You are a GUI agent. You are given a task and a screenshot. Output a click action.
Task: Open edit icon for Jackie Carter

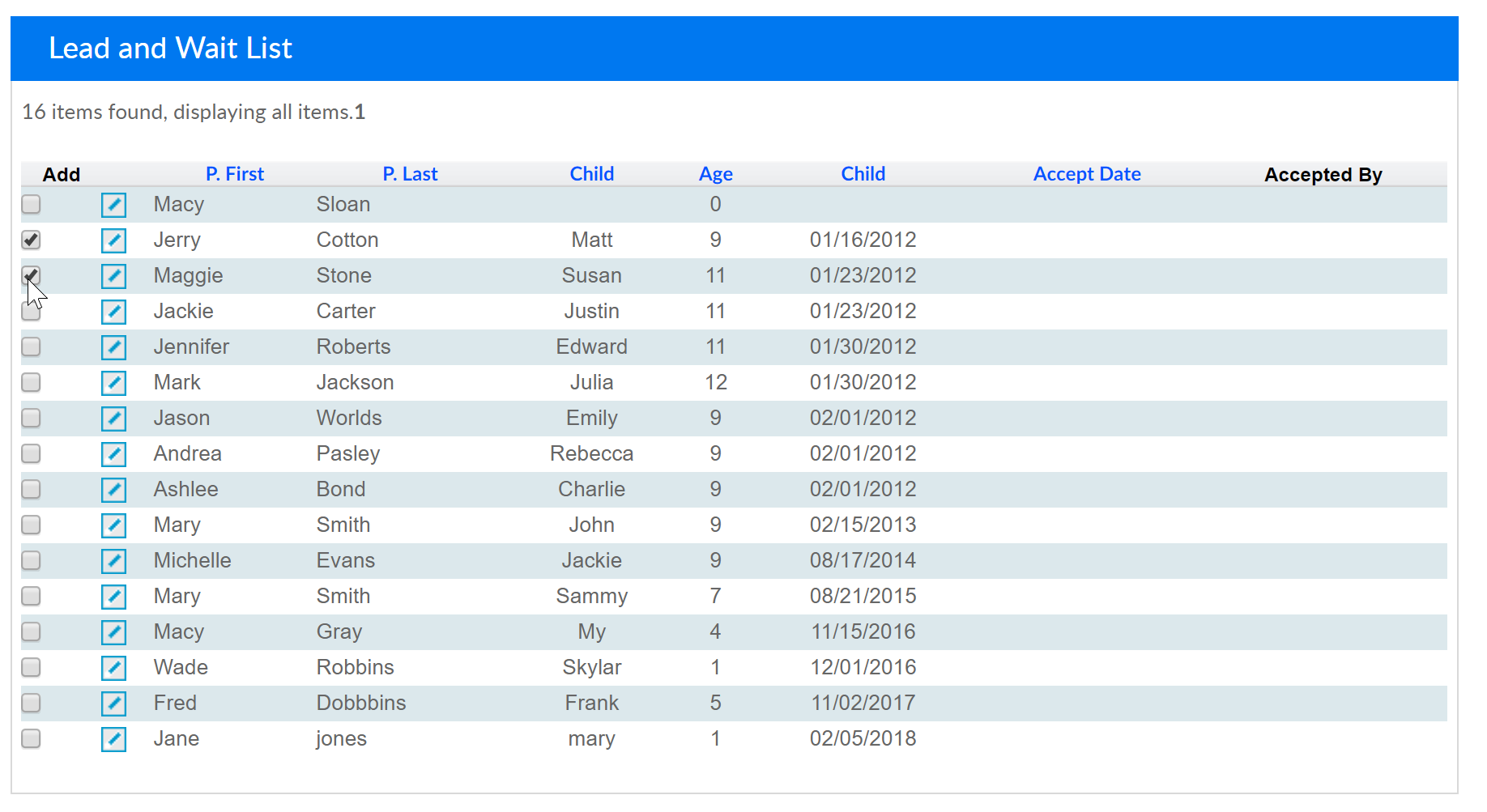point(113,312)
